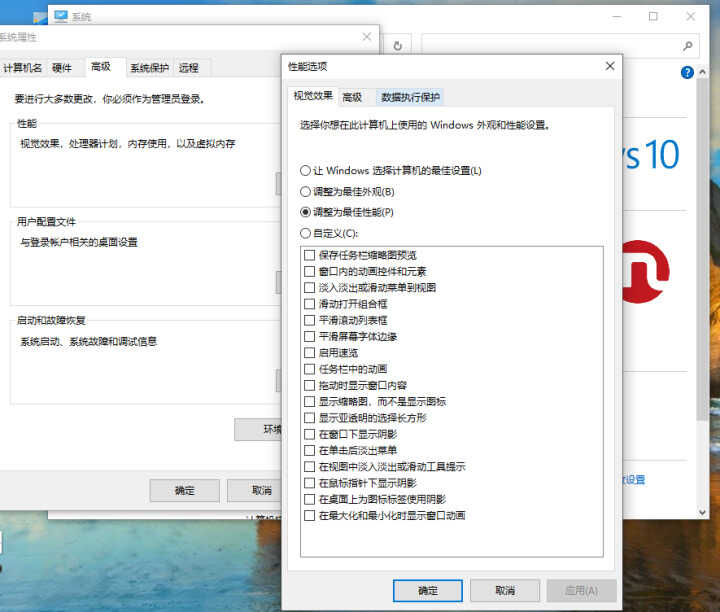Click 确定 in the 性能选项 dialog
This screenshot has width=720, height=612.
(428, 590)
